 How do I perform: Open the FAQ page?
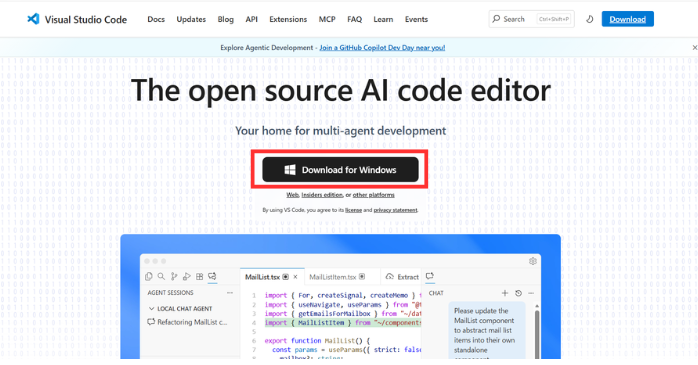[x=354, y=19]
